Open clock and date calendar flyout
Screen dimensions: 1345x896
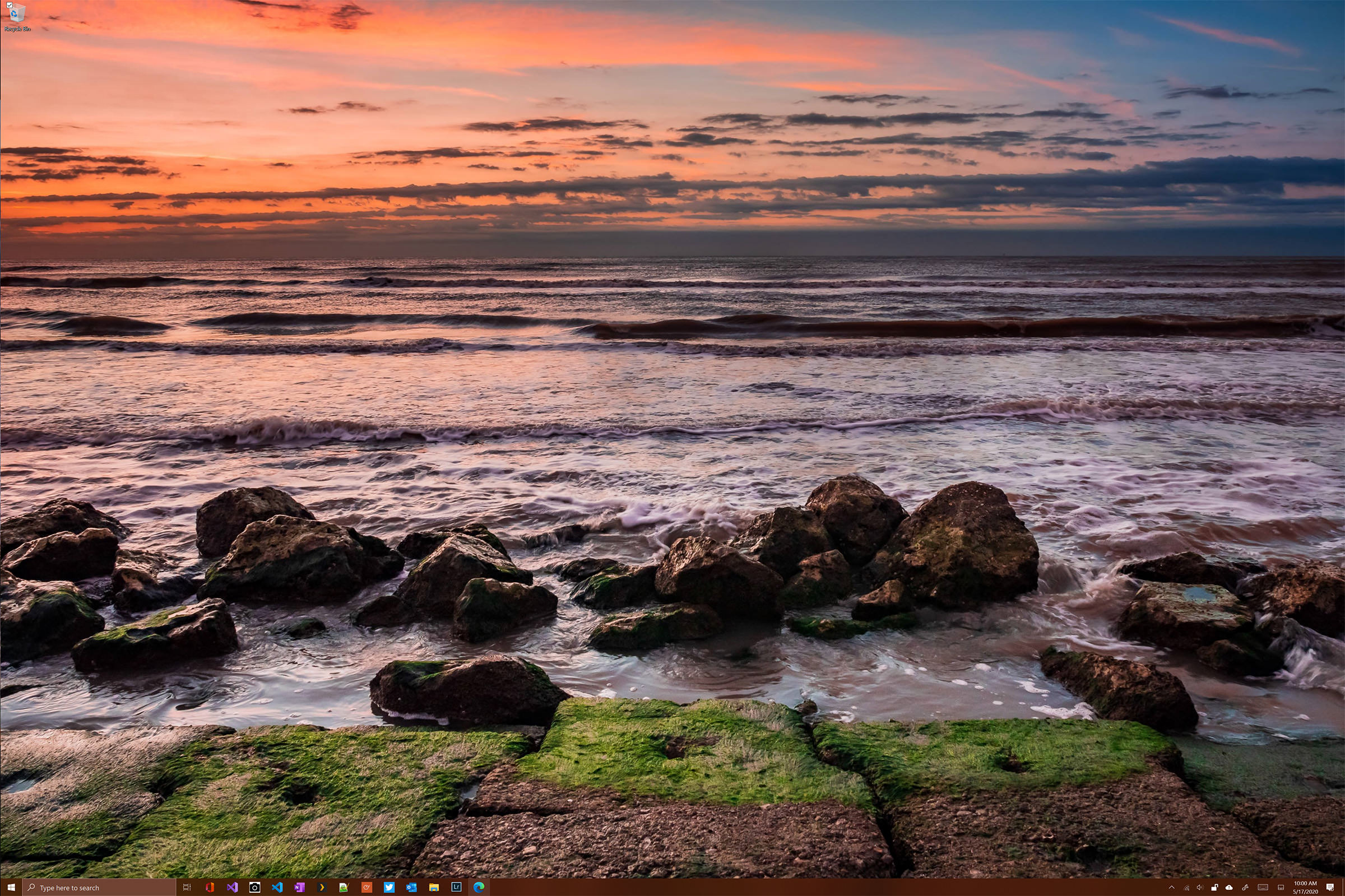1305,888
